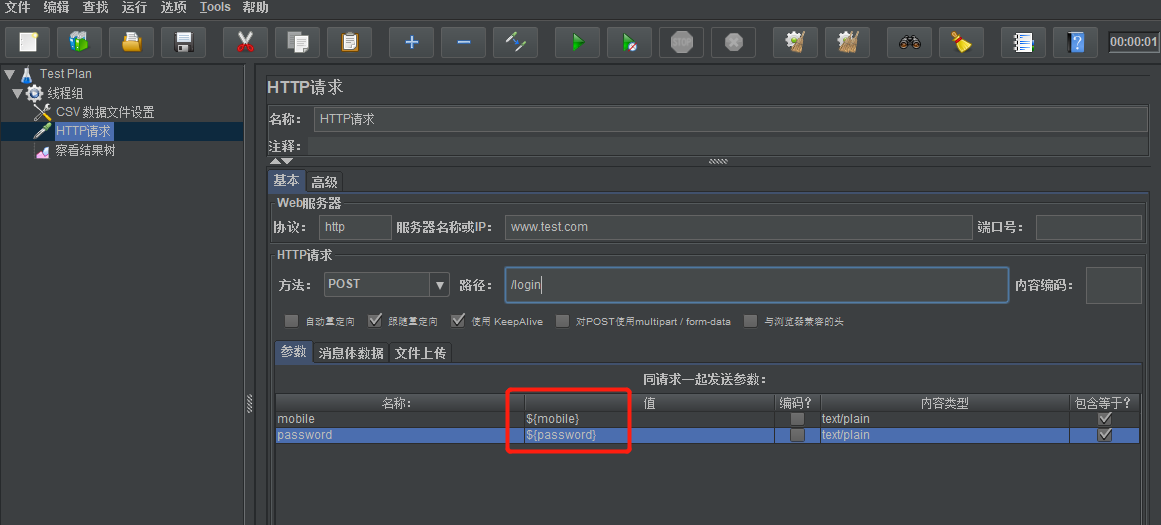Screen dimensions: 1161x525
Task: Click the vertical split pane divider handle
Action: 249,402
